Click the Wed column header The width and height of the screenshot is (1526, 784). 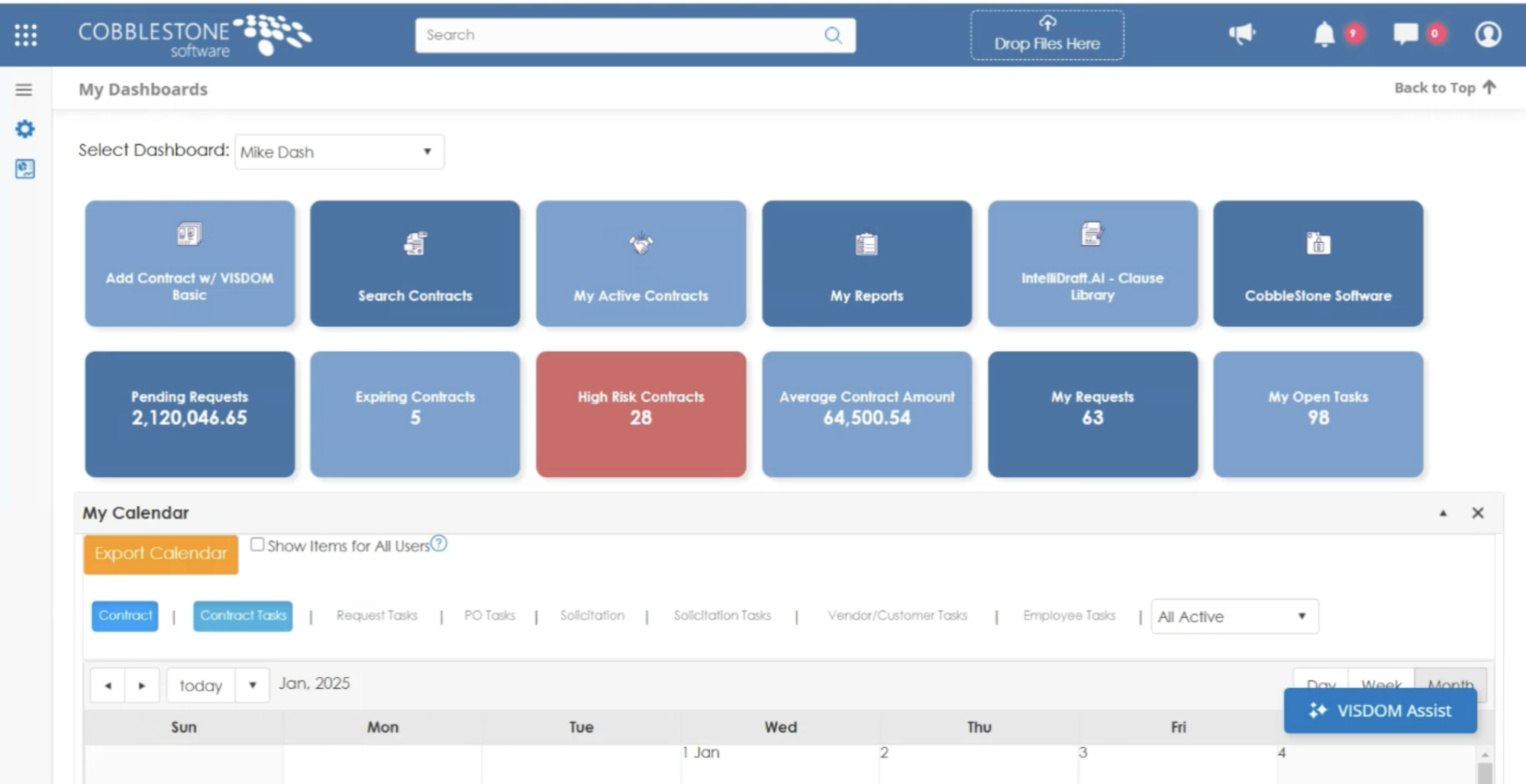780,728
